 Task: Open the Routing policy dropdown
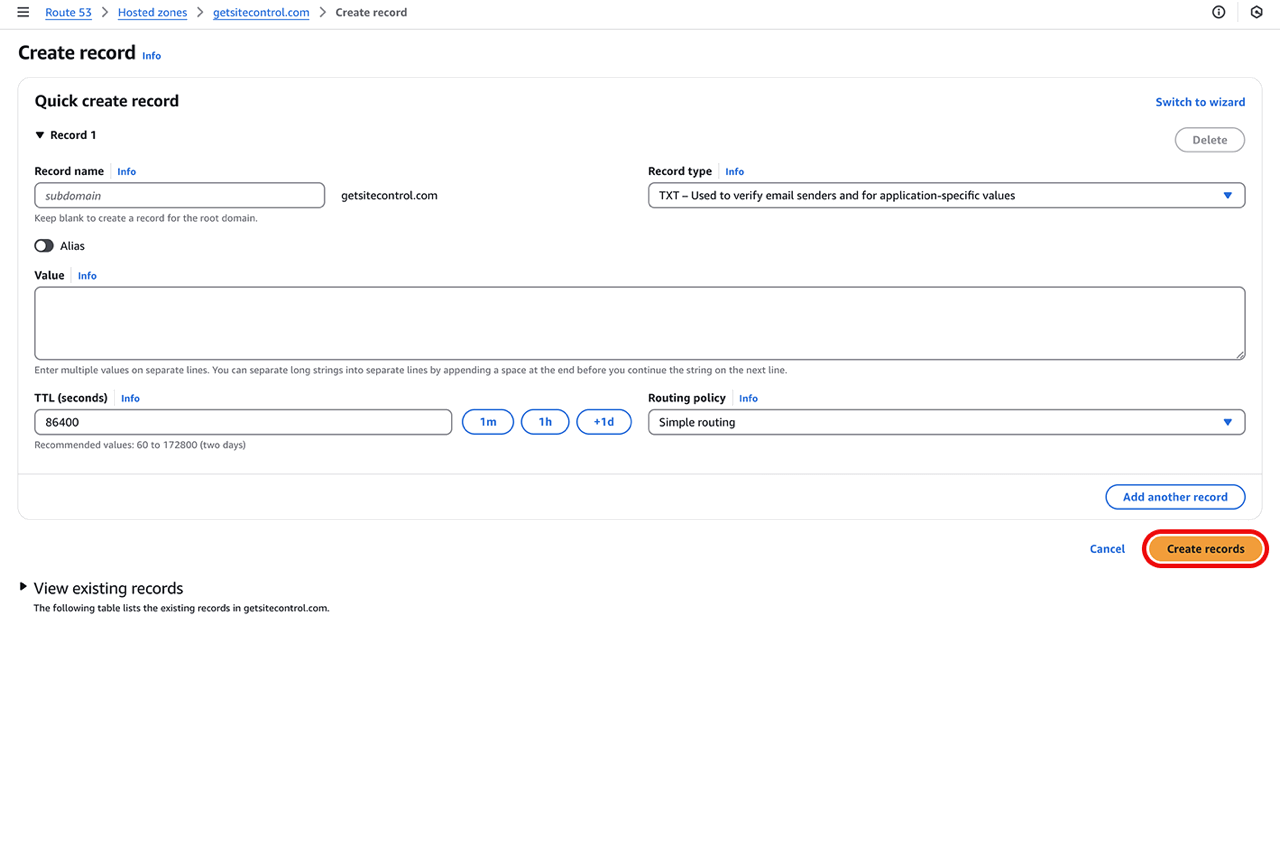945,422
